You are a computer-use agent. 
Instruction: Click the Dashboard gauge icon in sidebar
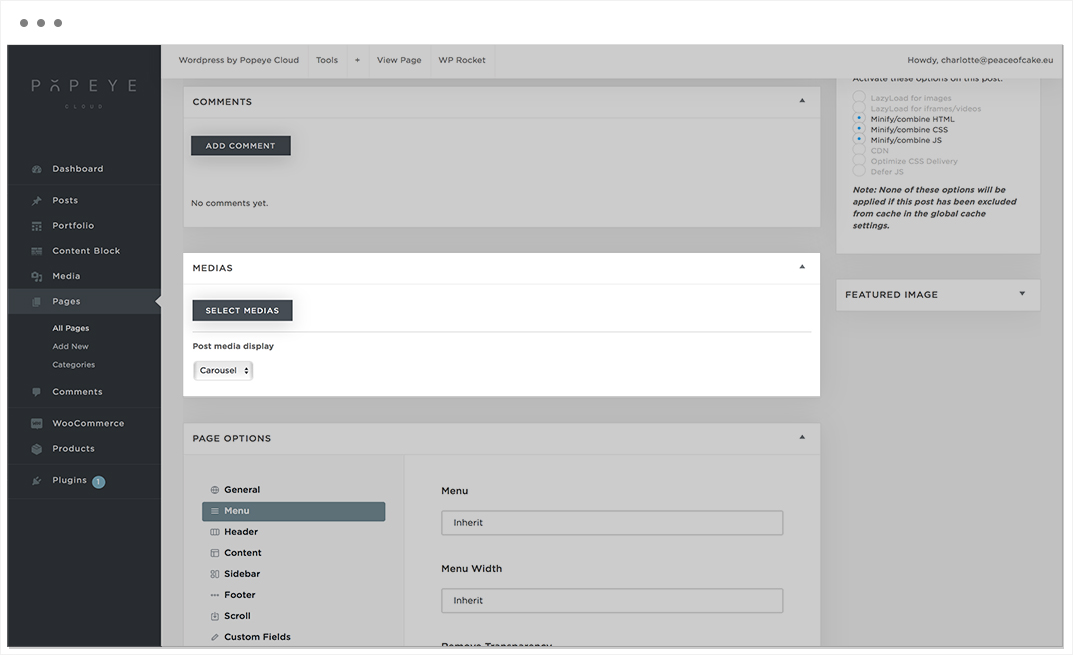click(x=37, y=169)
